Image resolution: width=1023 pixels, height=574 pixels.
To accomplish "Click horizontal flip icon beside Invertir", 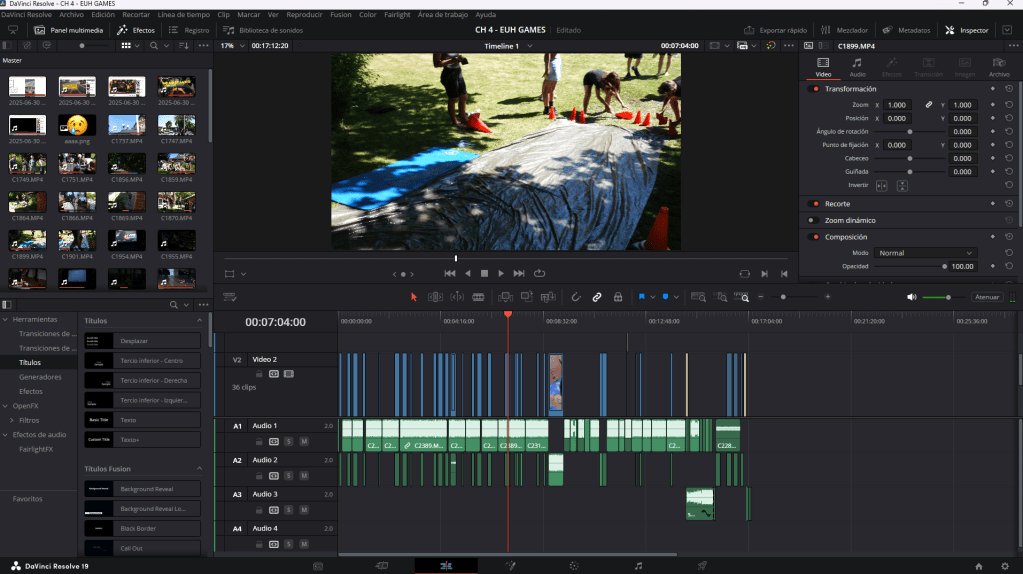I will 881,186.
